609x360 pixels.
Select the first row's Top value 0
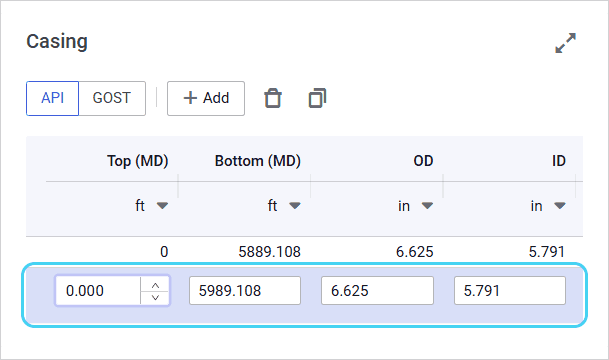click(x=164, y=252)
